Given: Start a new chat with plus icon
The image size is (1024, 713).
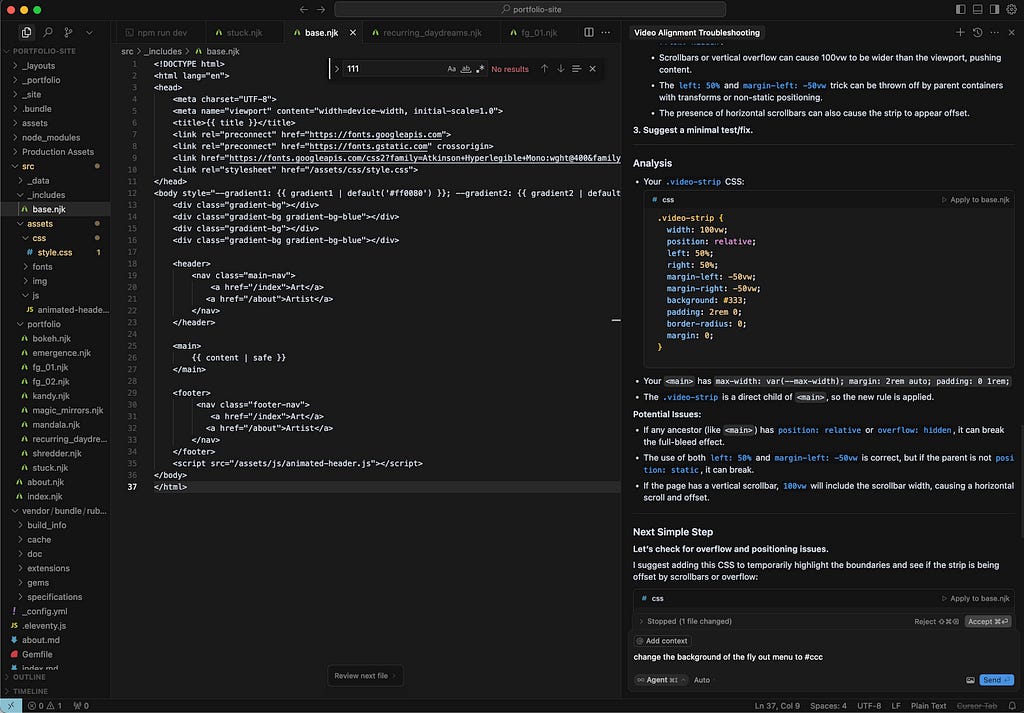Looking at the screenshot, I should pyautogui.click(x=960, y=32).
